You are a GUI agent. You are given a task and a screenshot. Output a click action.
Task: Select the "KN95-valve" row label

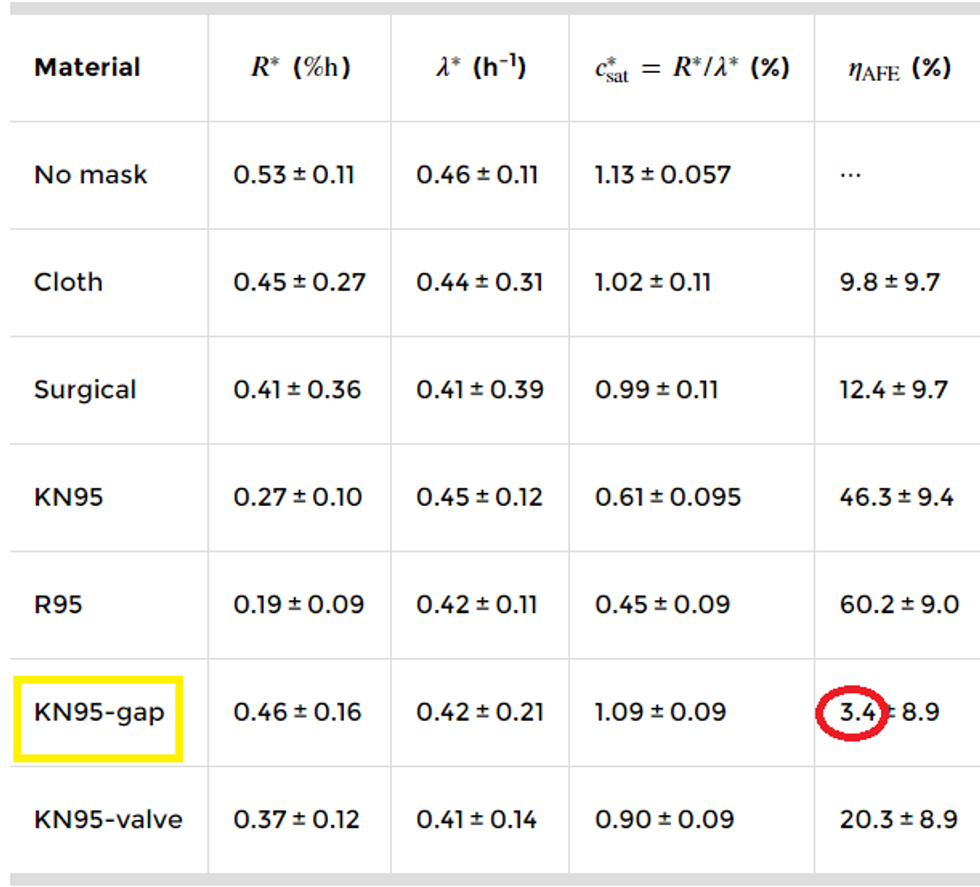tap(108, 820)
